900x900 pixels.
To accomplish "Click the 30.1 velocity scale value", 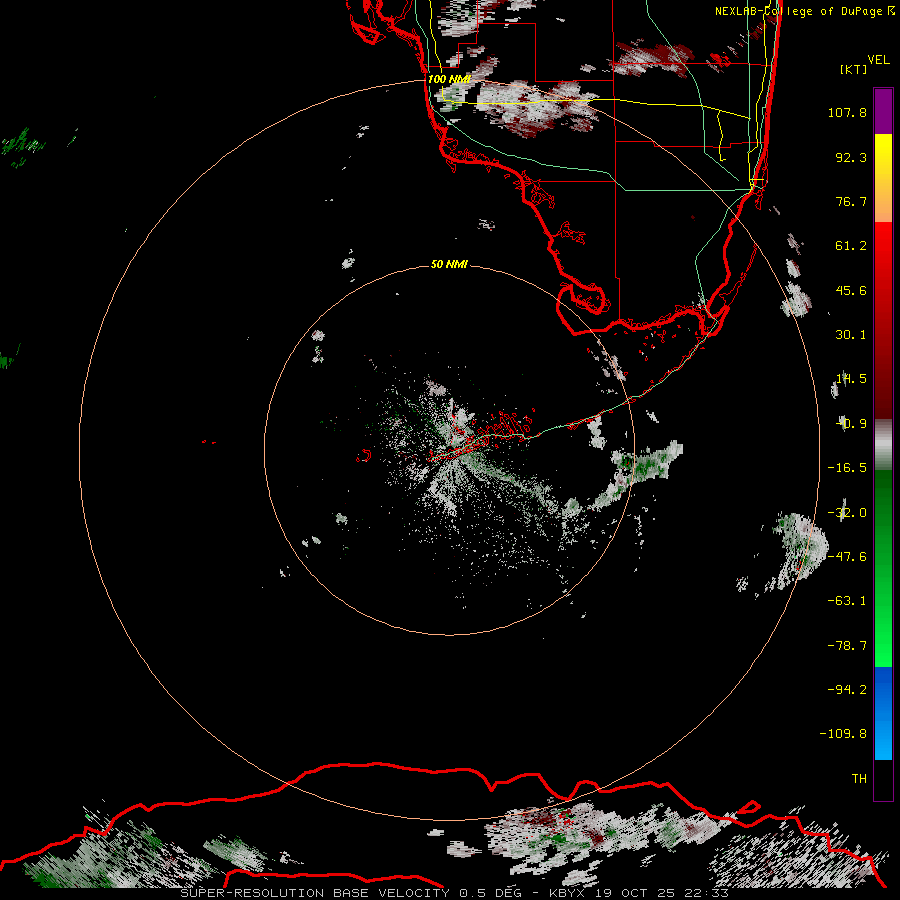I will pyautogui.click(x=851, y=335).
